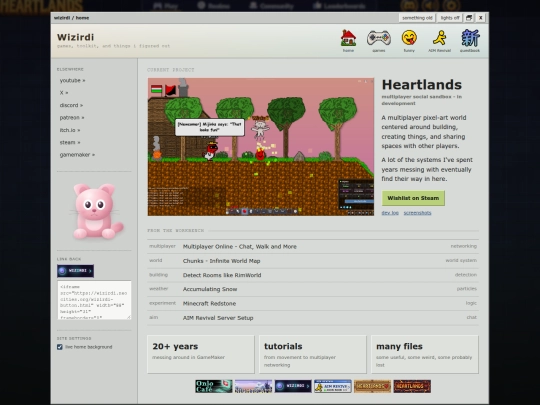
Task: Click inside the iframe embed code box
Action: click(x=94, y=300)
